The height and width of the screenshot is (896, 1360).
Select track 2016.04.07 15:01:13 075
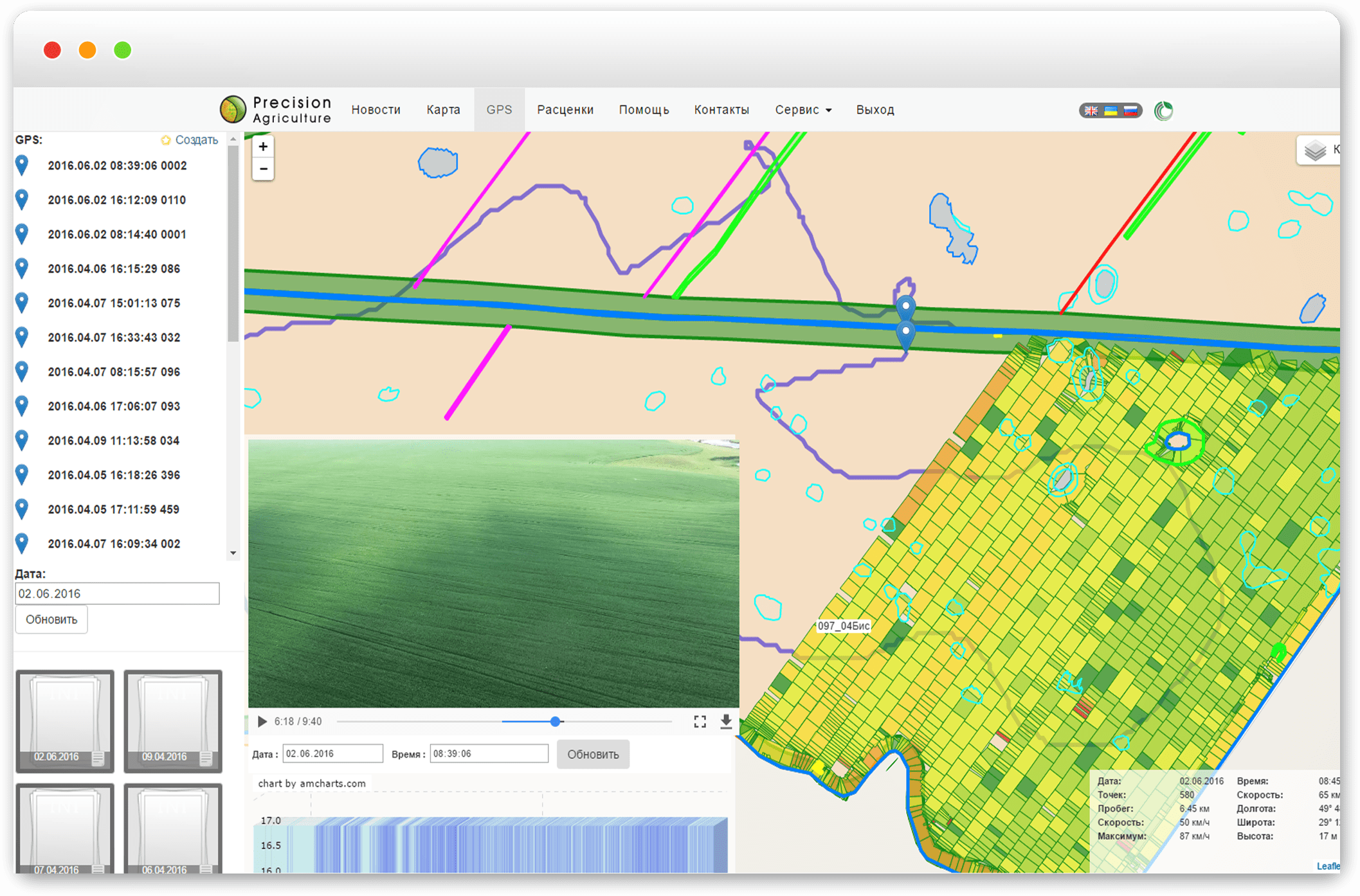(x=114, y=303)
